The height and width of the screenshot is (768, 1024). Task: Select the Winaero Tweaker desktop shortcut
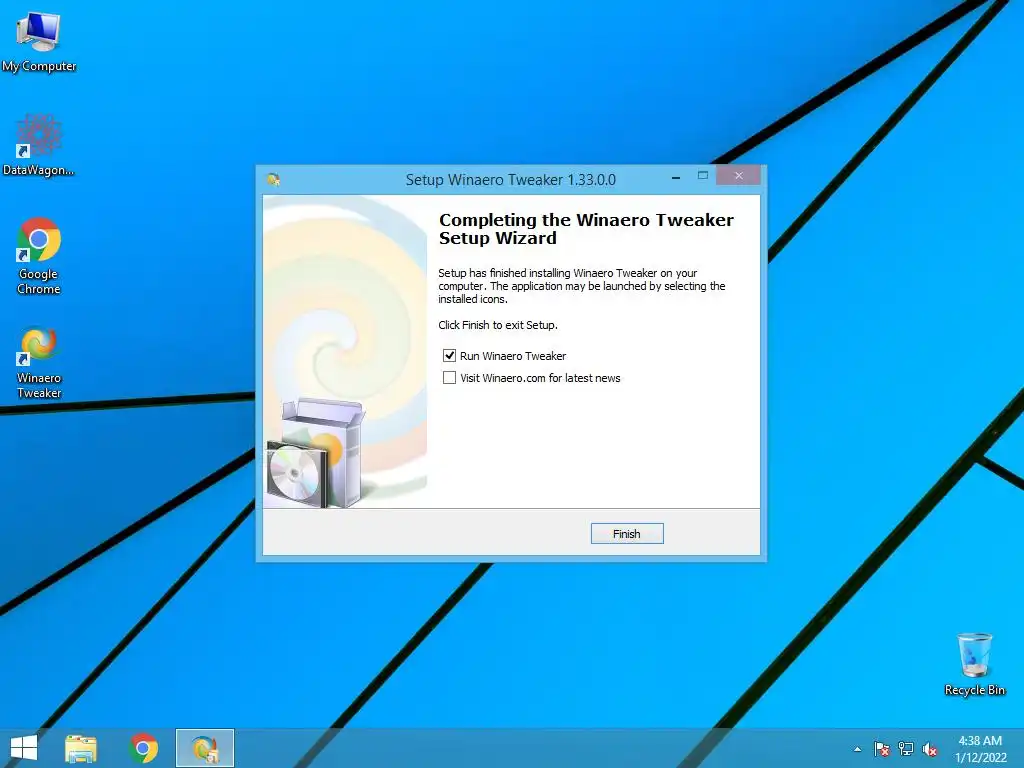[39, 362]
